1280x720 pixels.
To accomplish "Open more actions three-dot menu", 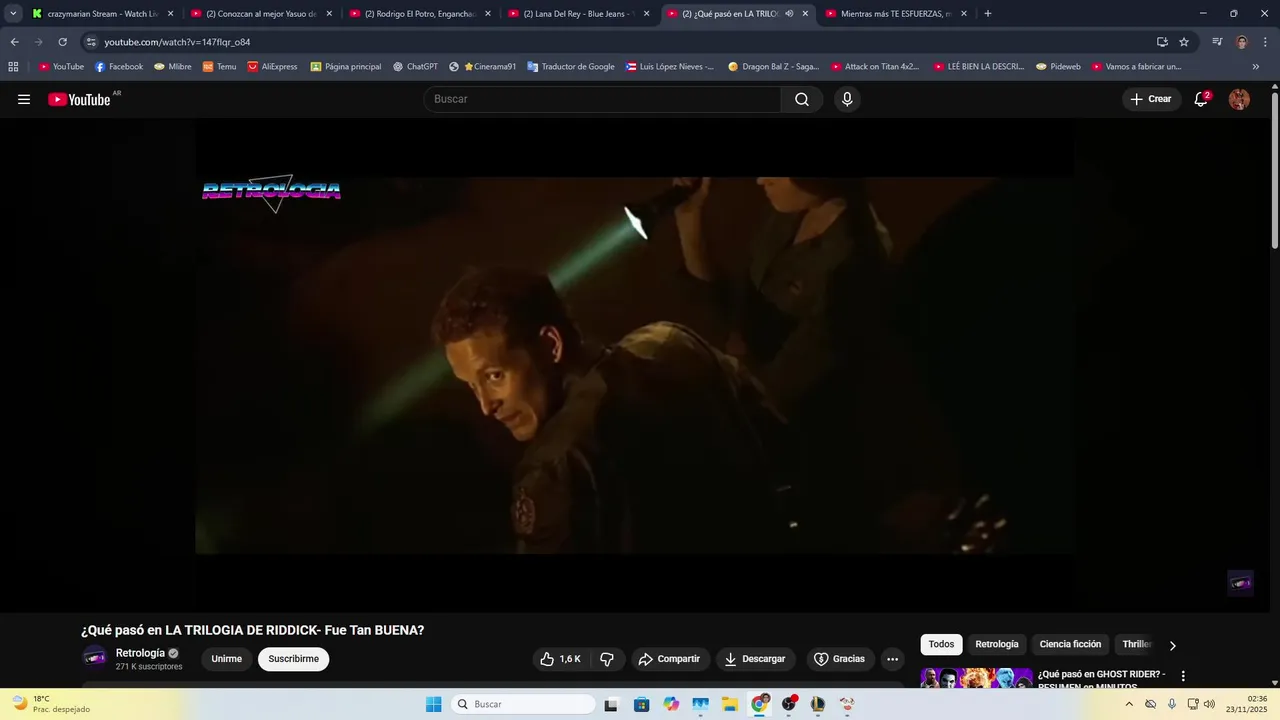I will pos(892,659).
